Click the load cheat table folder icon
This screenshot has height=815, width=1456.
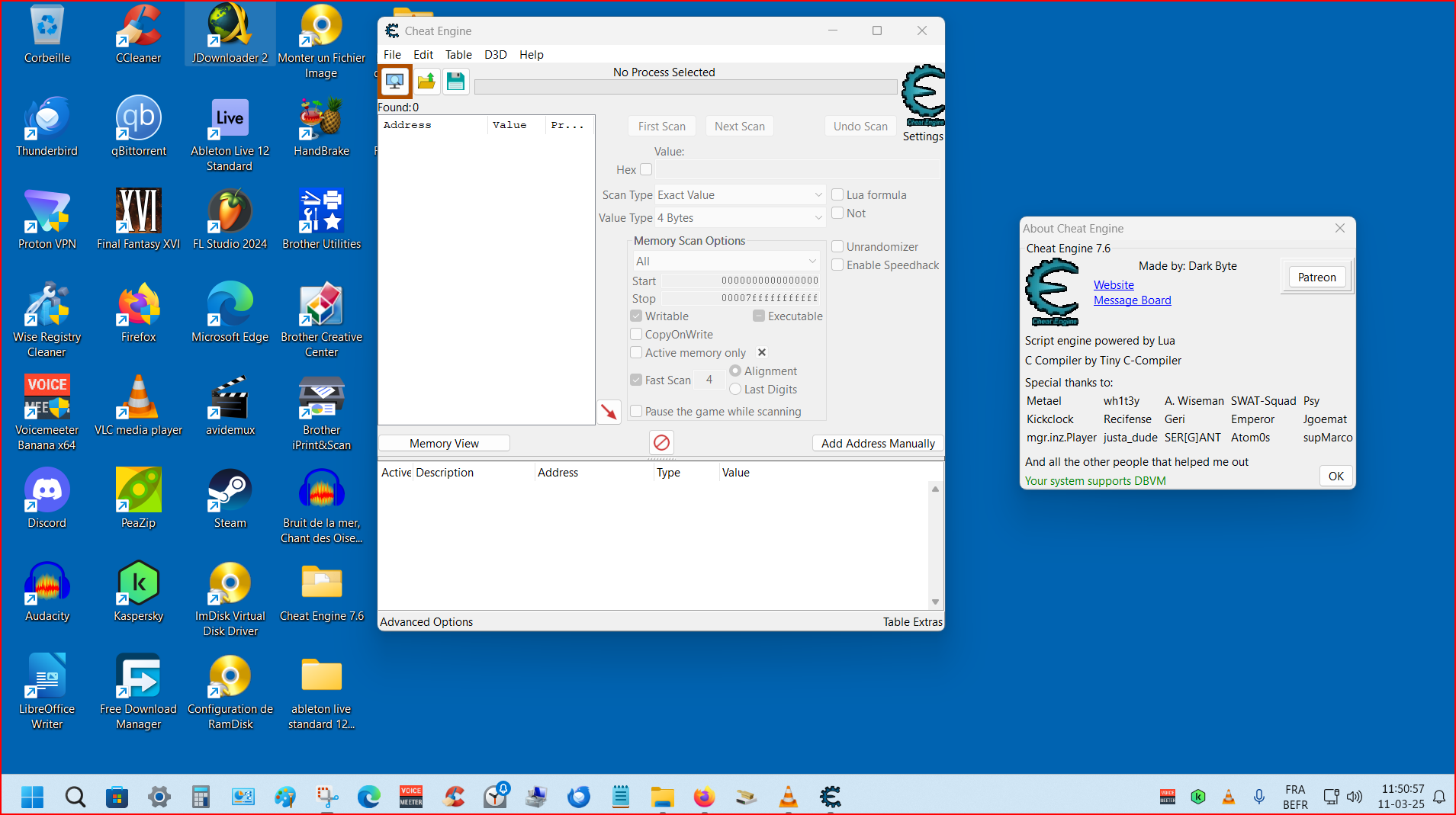(x=426, y=81)
